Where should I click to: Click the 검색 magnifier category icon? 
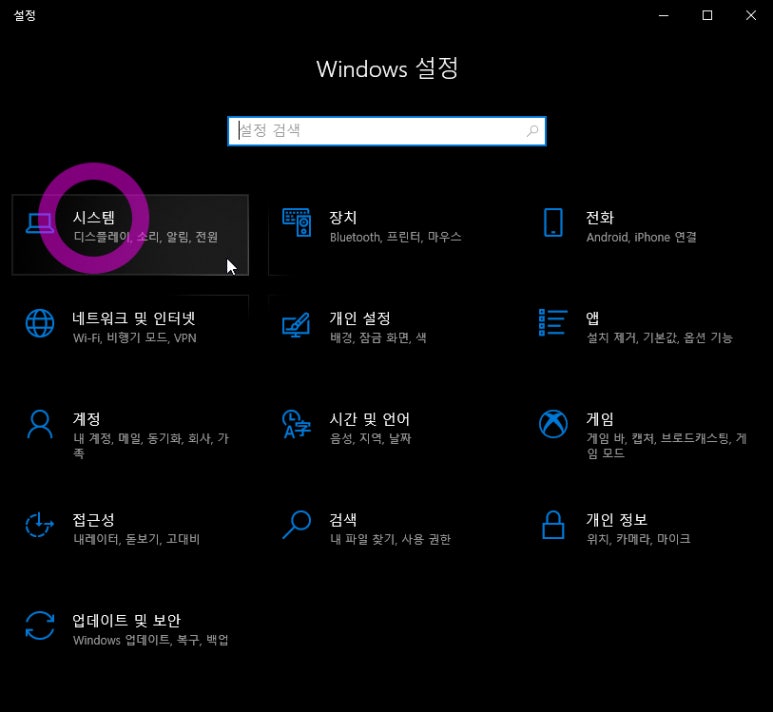296,524
